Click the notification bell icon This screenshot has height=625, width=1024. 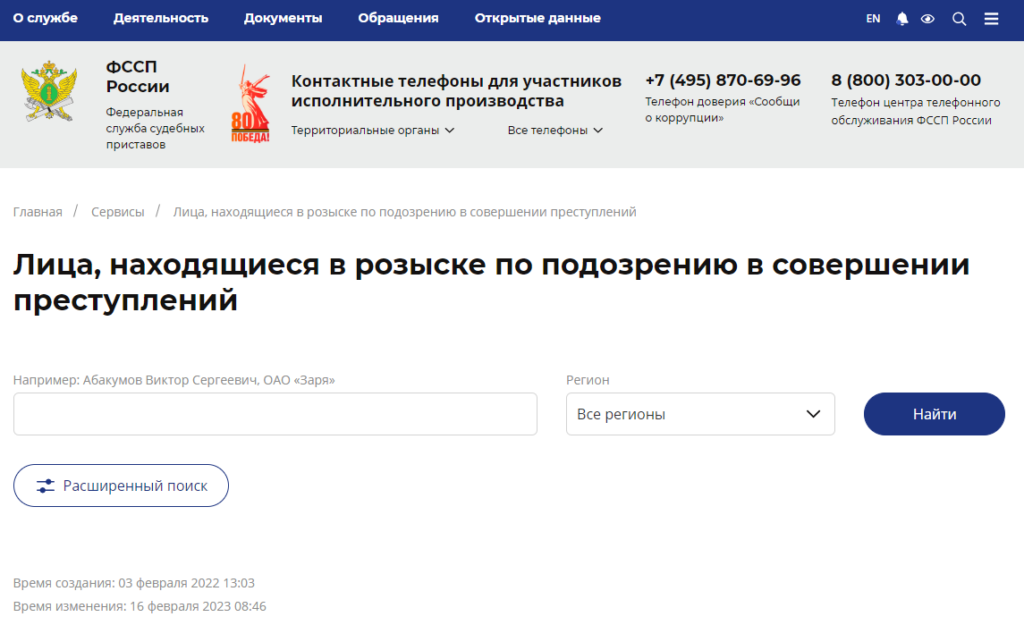pyautogui.click(x=903, y=19)
